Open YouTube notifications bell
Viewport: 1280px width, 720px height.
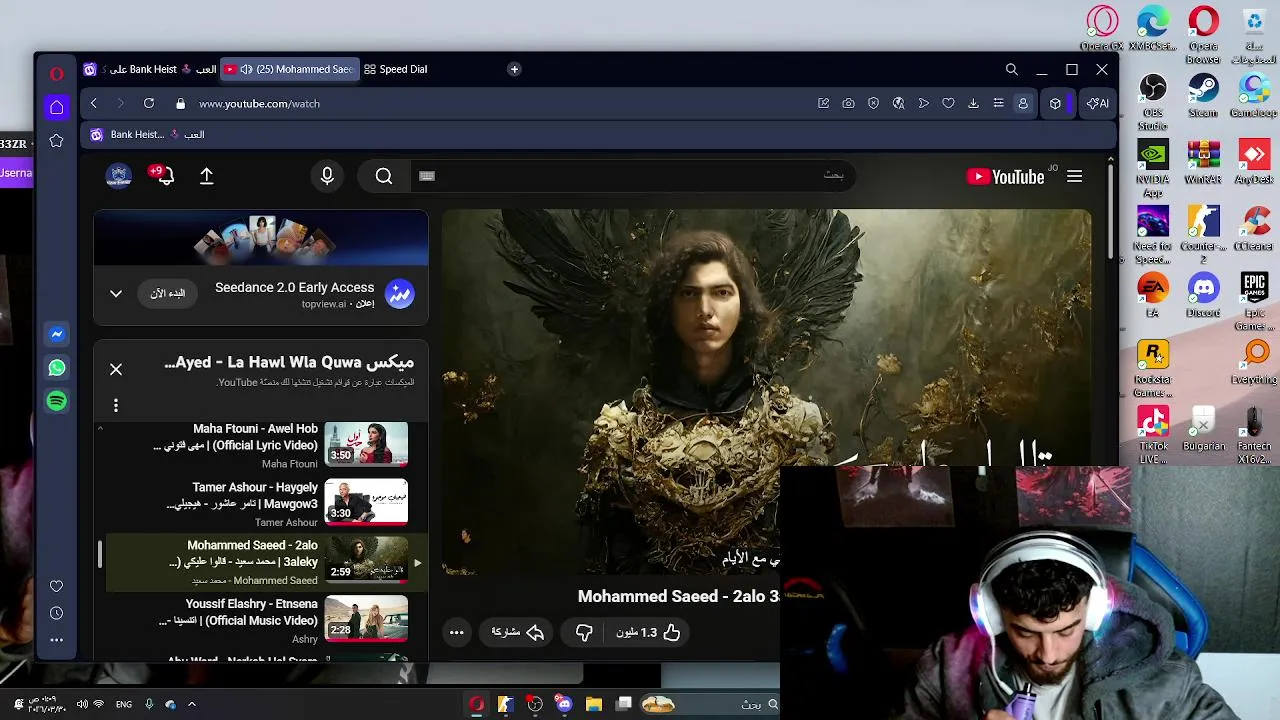pyautogui.click(x=164, y=176)
